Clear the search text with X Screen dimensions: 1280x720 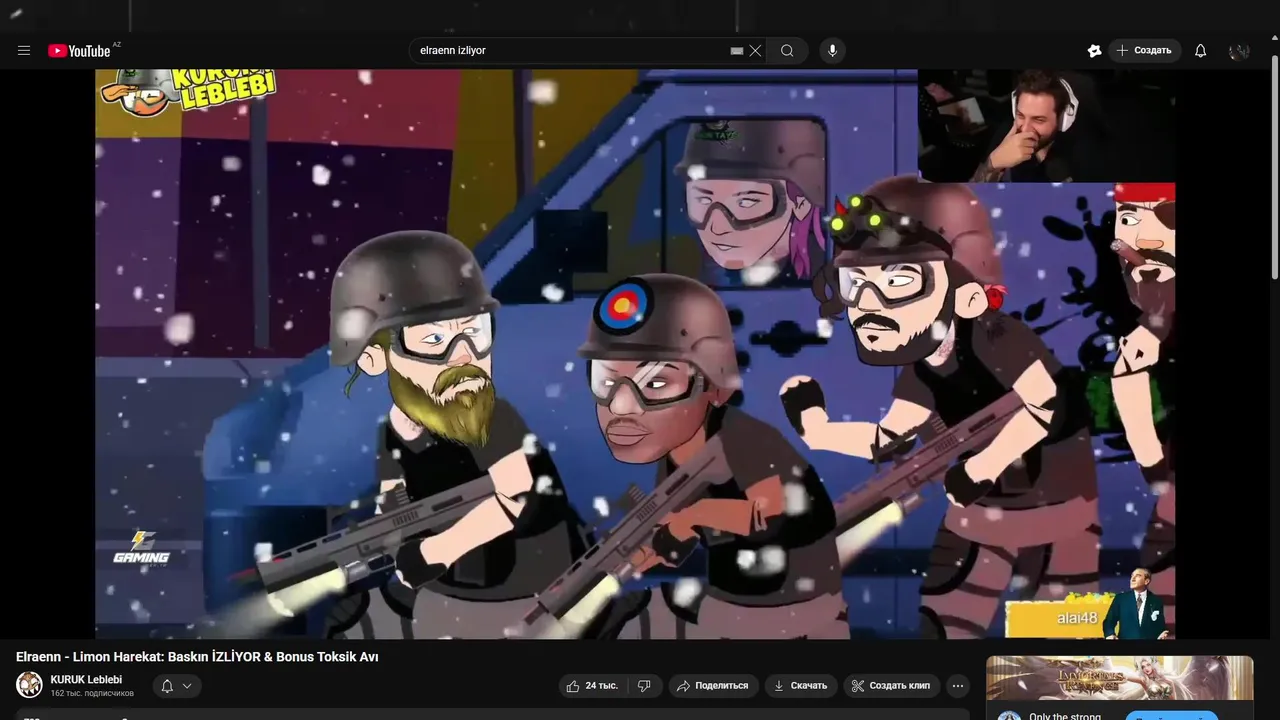pyautogui.click(x=756, y=51)
